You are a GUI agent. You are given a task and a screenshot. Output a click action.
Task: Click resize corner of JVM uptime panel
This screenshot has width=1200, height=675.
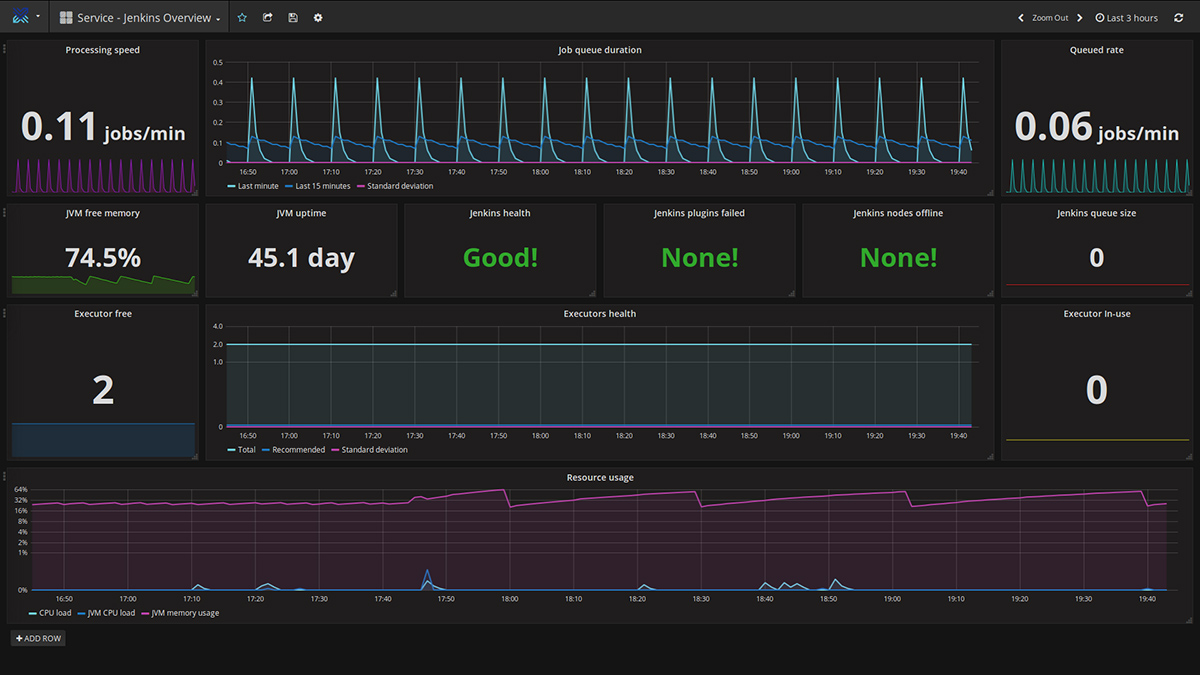click(x=393, y=293)
